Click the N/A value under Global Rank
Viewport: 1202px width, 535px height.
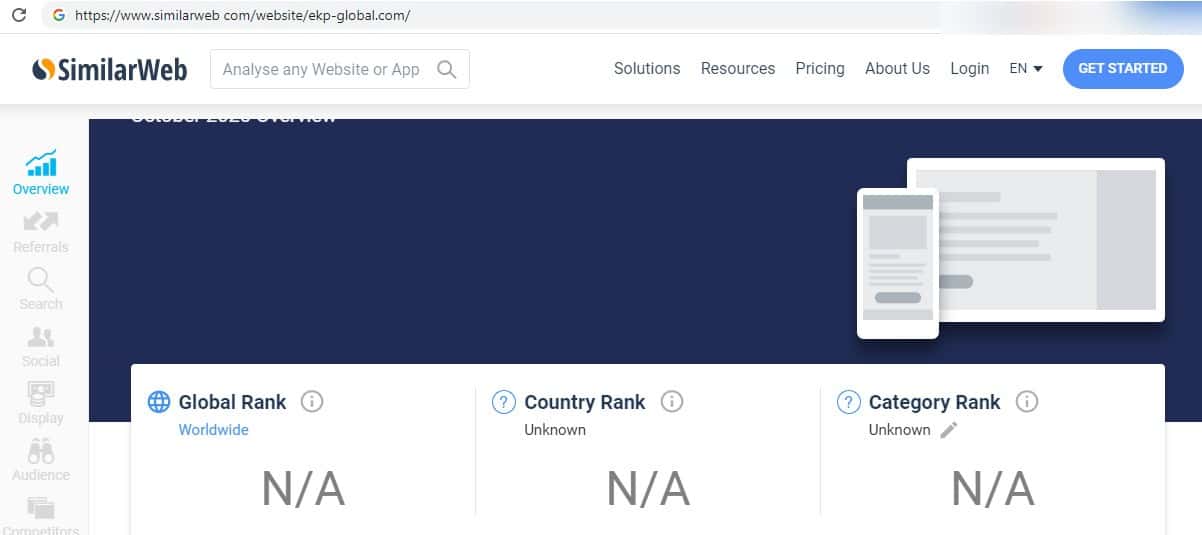303,489
